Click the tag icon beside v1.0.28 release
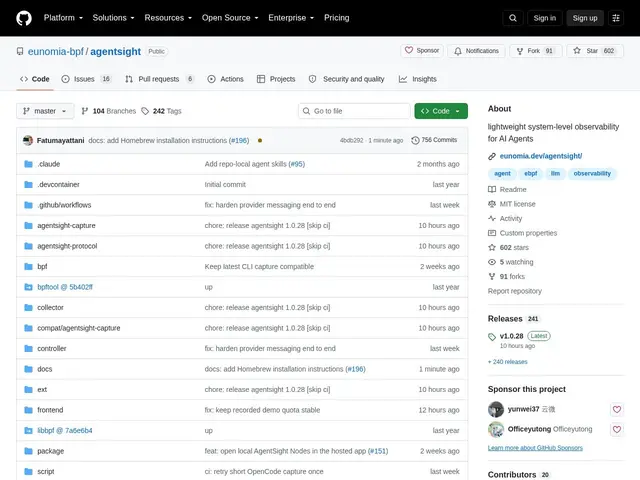Viewport: 640px width, 480px height. click(492, 337)
